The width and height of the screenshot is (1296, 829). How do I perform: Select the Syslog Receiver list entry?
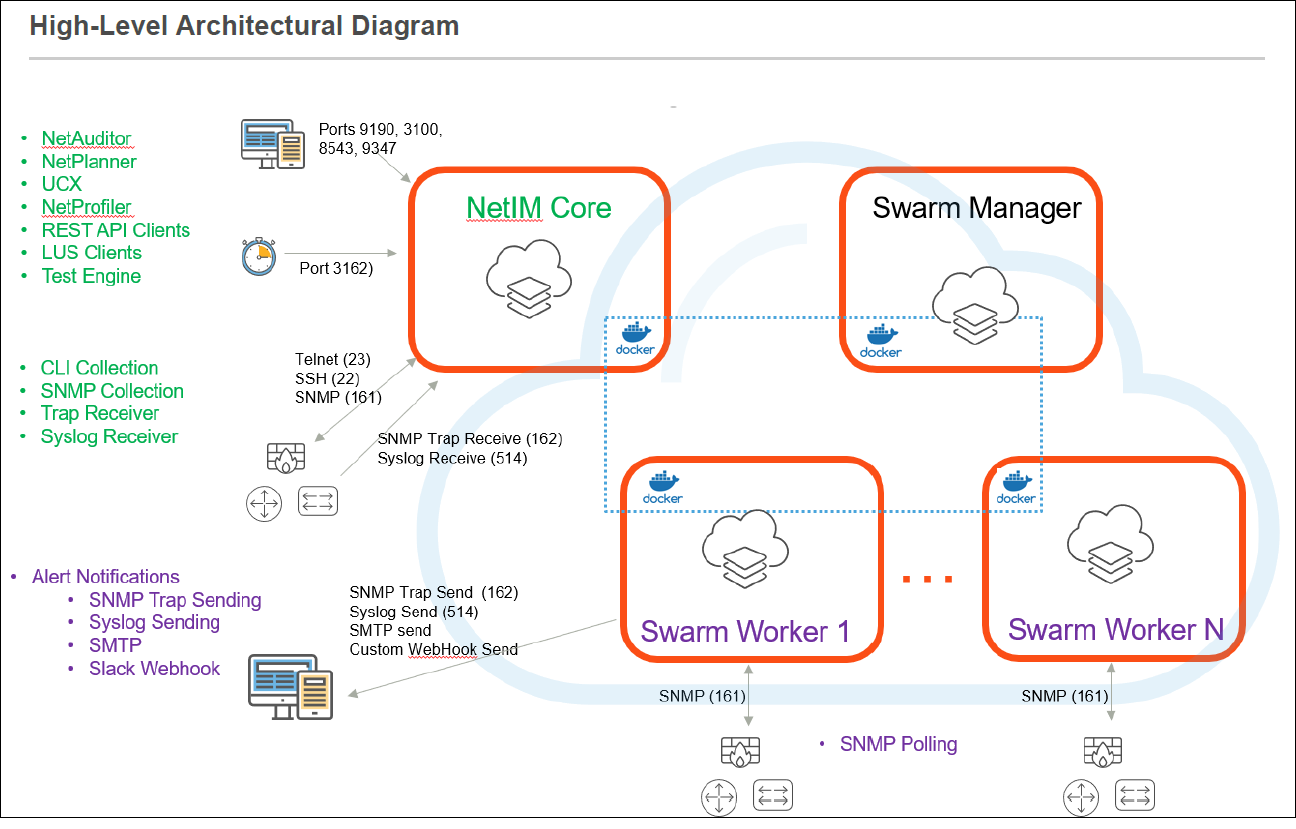tap(109, 436)
